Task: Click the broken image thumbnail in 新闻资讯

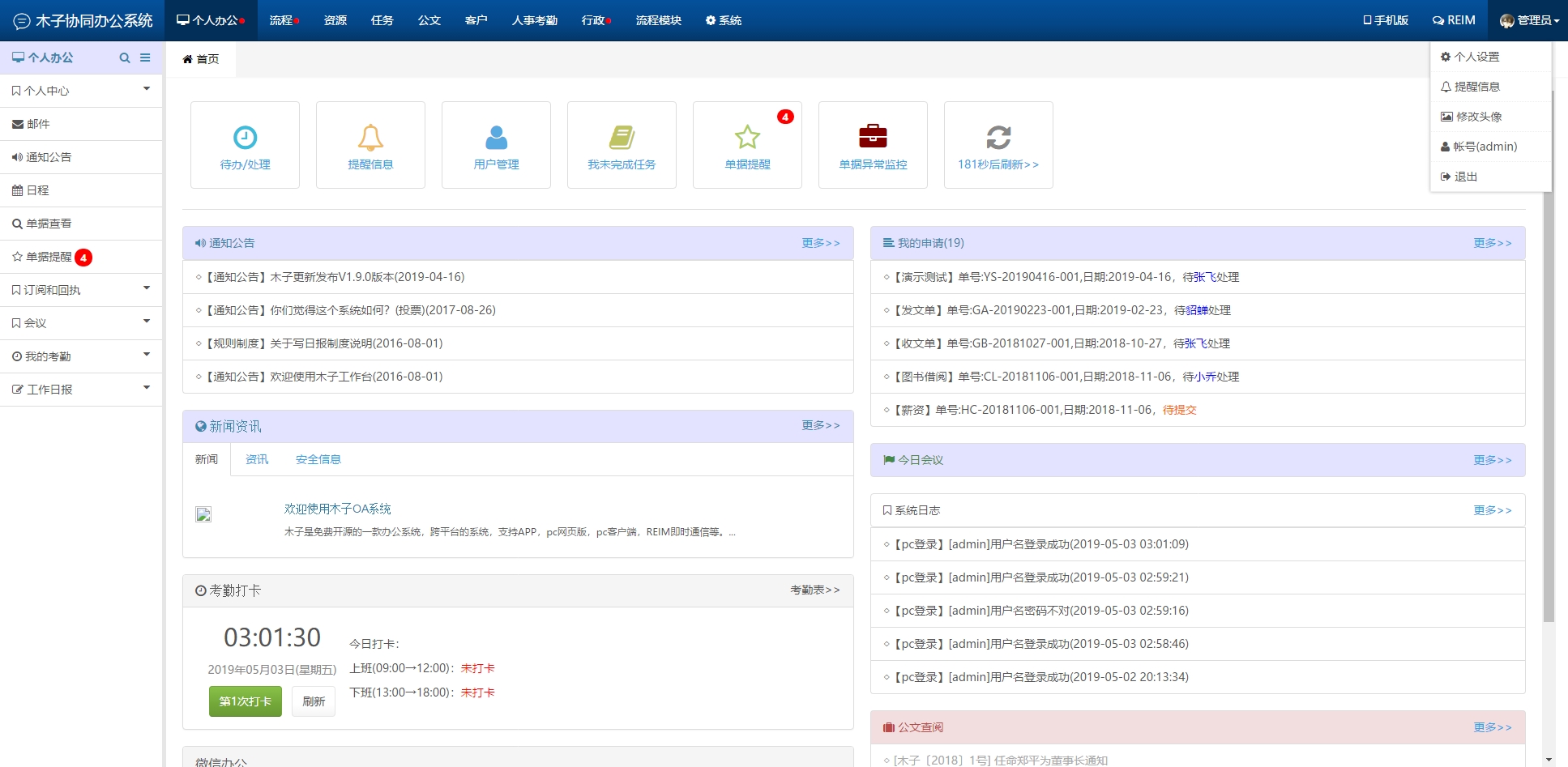Action: point(203,514)
